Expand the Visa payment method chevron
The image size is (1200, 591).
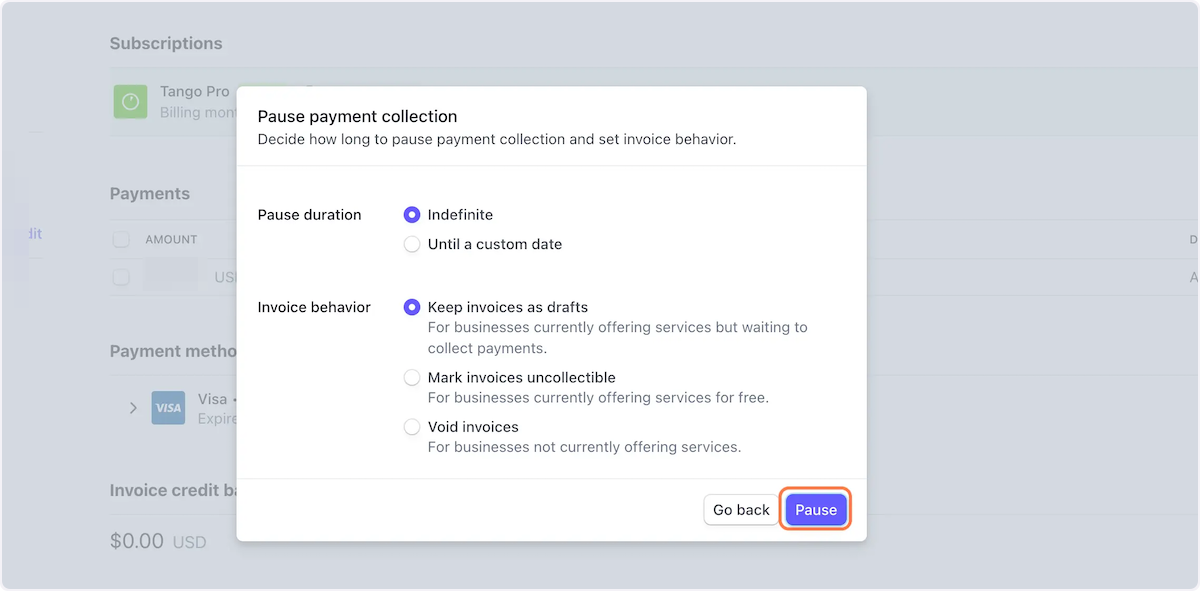coord(133,408)
